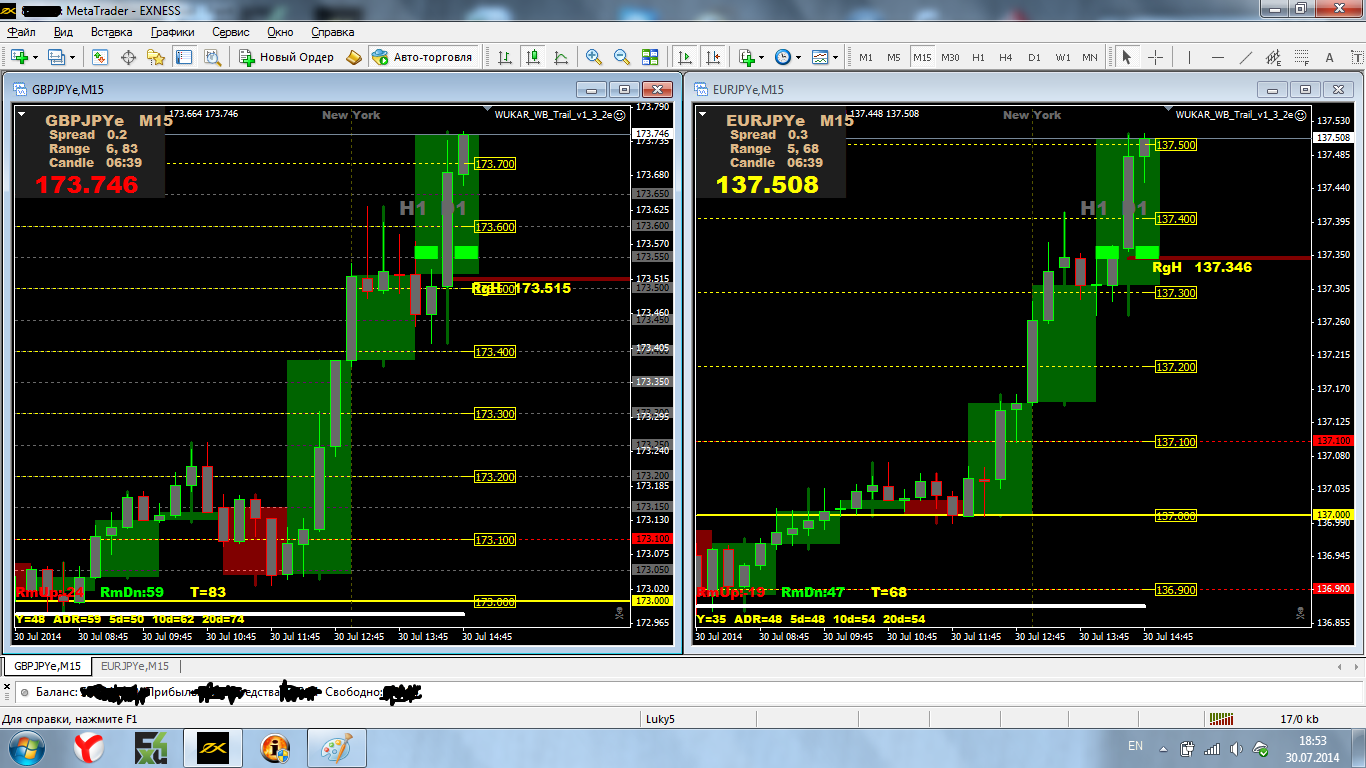Screen dimensions: 1366x768
Task: Open the Справка menu
Action: coord(333,32)
